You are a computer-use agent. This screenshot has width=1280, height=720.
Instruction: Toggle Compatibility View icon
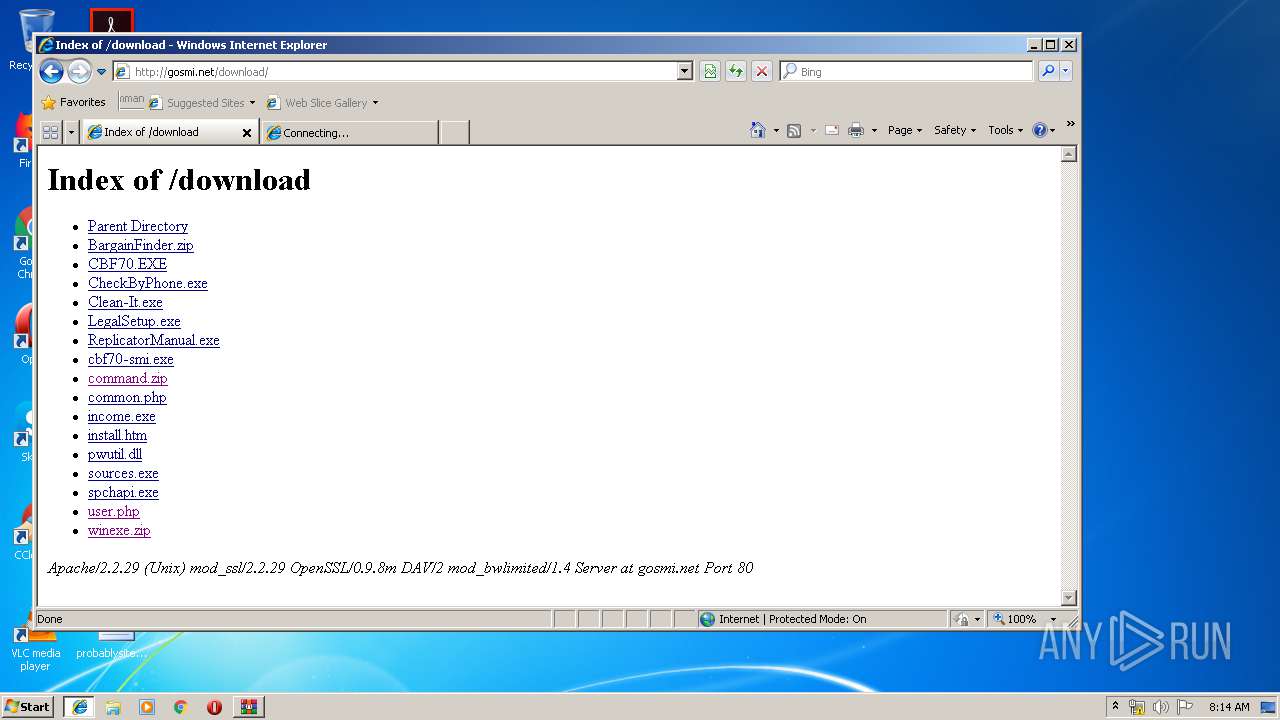point(710,72)
